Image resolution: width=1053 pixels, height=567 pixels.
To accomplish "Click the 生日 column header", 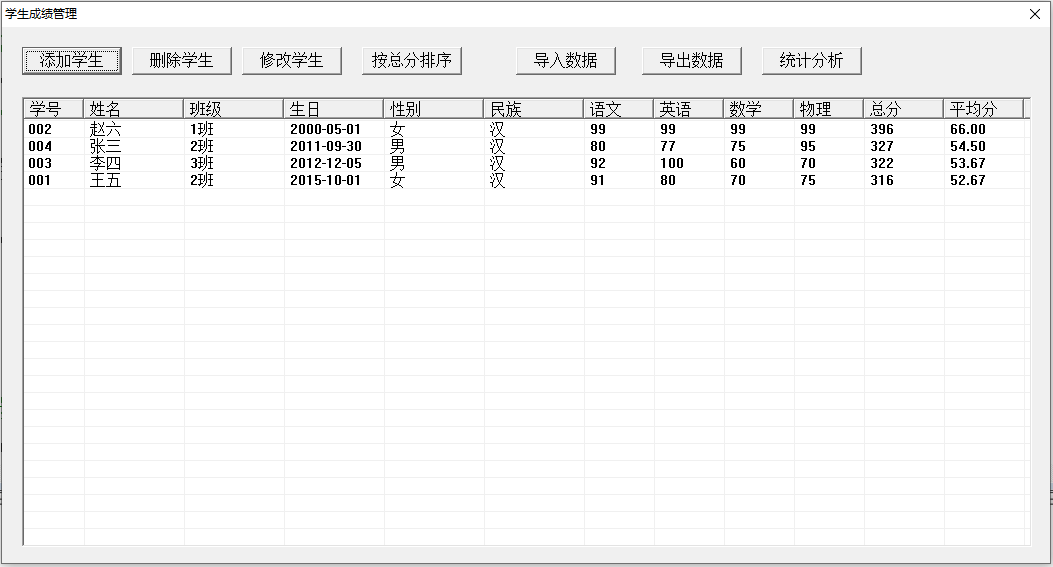I will coord(333,109).
